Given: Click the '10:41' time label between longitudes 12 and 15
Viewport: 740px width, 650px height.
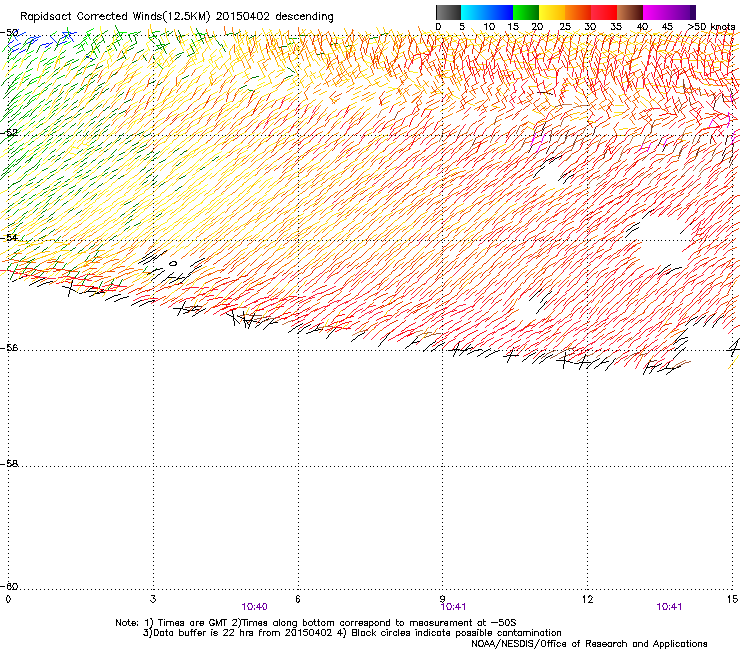Looking at the screenshot, I should pos(669,607).
